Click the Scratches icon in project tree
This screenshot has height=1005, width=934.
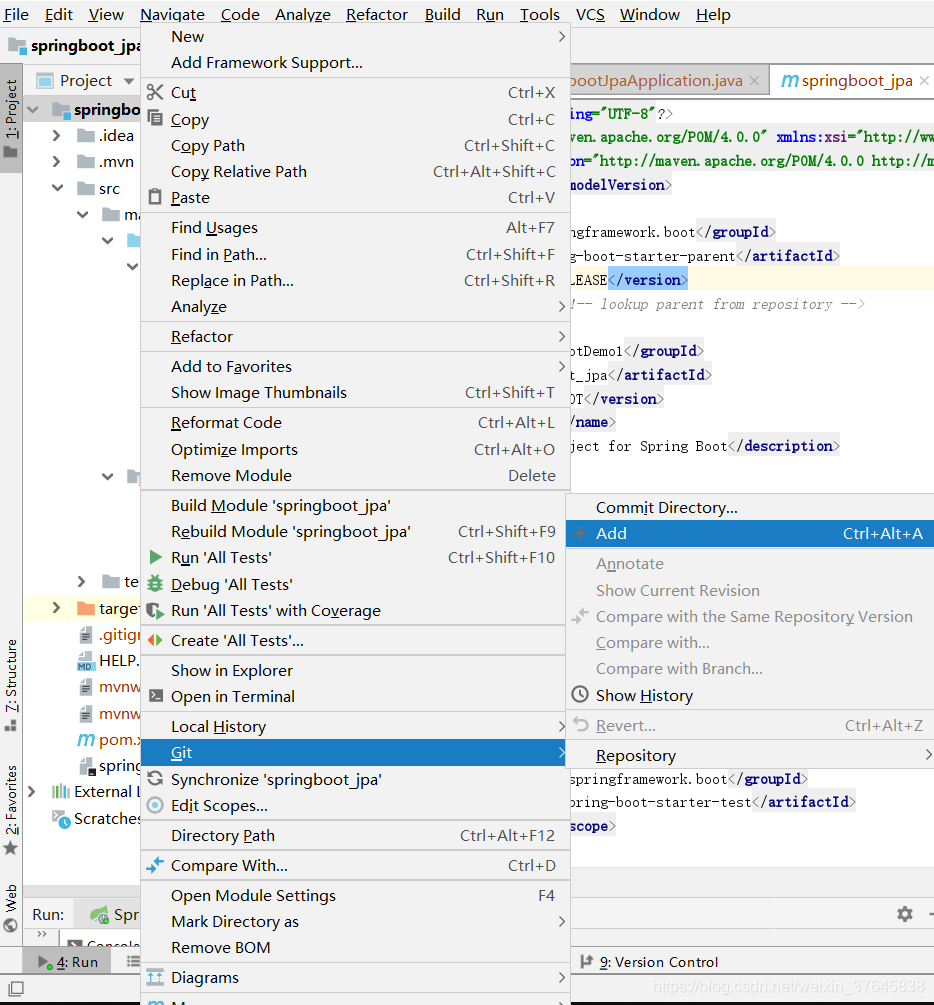pyautogui.click(x=62, y=819)
